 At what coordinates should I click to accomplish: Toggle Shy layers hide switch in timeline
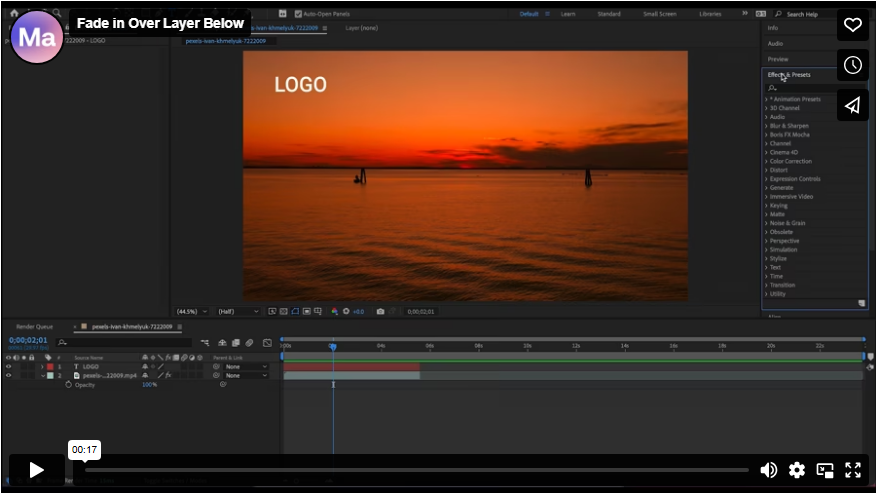click(222, 343)
